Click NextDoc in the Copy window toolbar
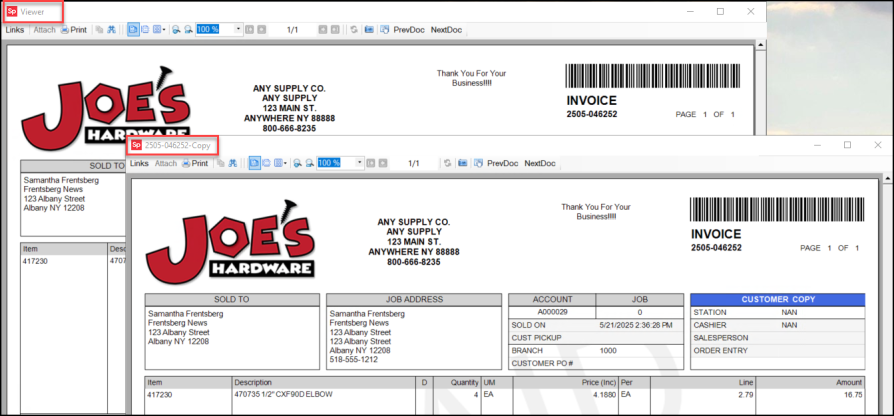Screen dimensions: 894x416 [x=540, y=163]
